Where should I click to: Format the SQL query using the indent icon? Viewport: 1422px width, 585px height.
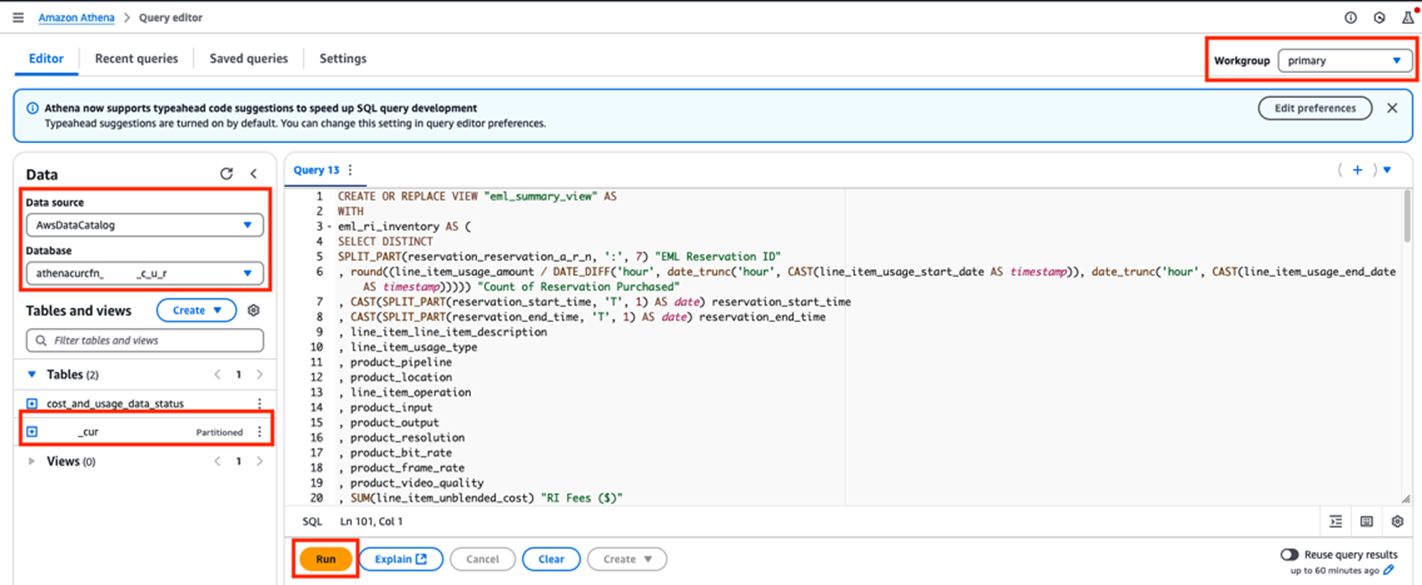[1336, 521]
